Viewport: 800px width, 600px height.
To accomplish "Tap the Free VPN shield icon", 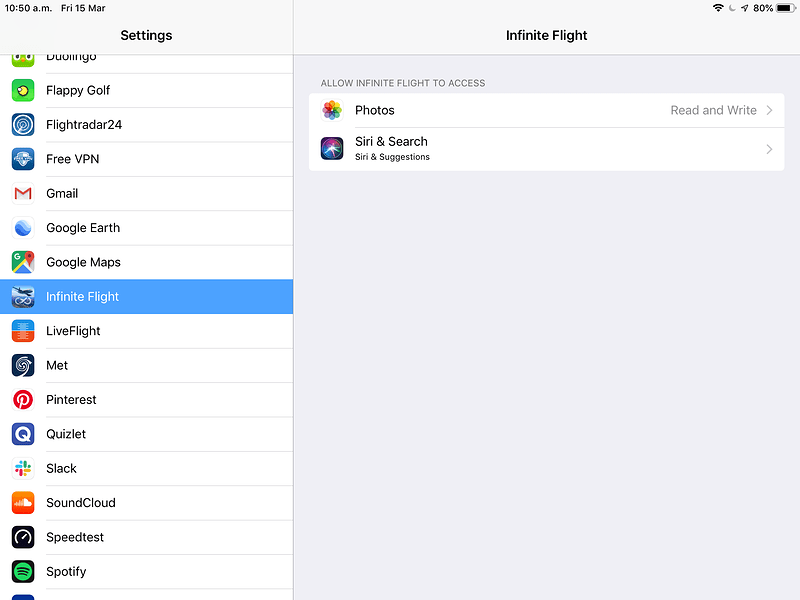I will point(23,159).
